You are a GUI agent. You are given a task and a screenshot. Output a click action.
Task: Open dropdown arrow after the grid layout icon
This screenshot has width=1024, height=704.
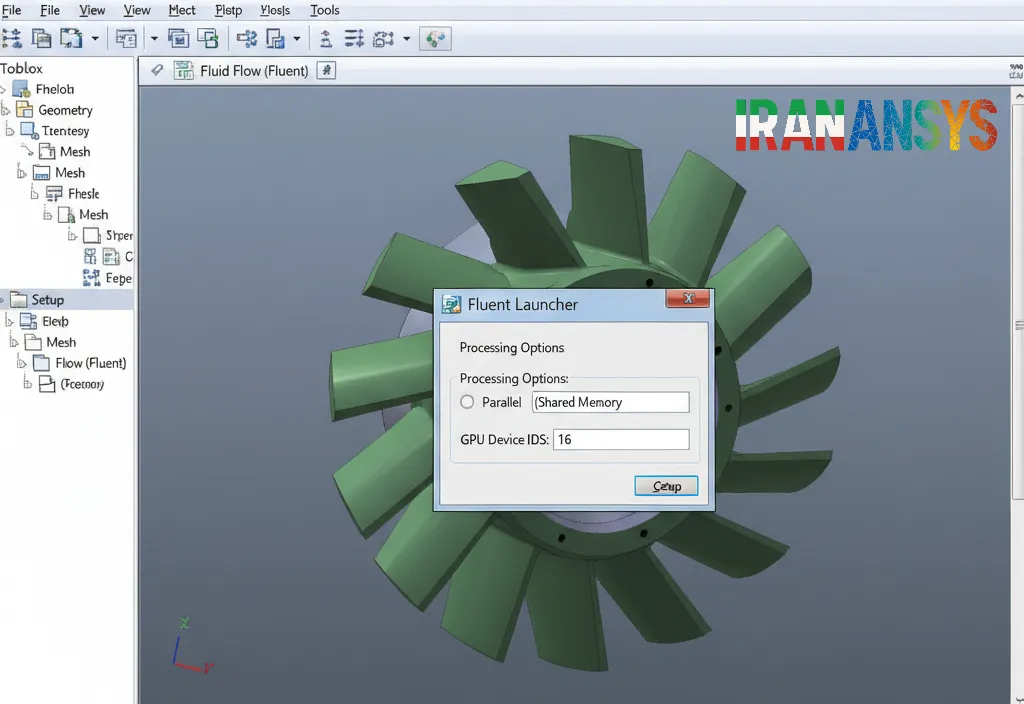tap(154, 39)
